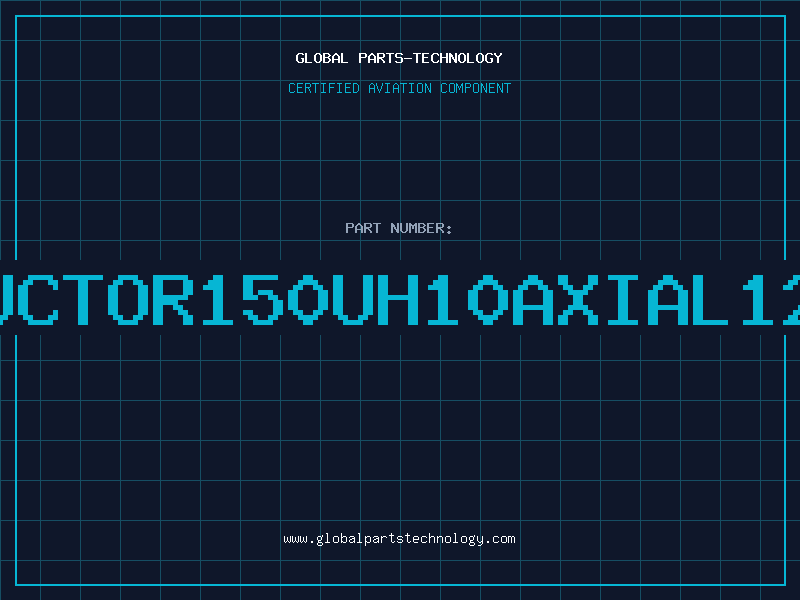Screen dimensions: 800x600
Task: Click the 'PART NUMBER:' label
Action: pos(399,228)
